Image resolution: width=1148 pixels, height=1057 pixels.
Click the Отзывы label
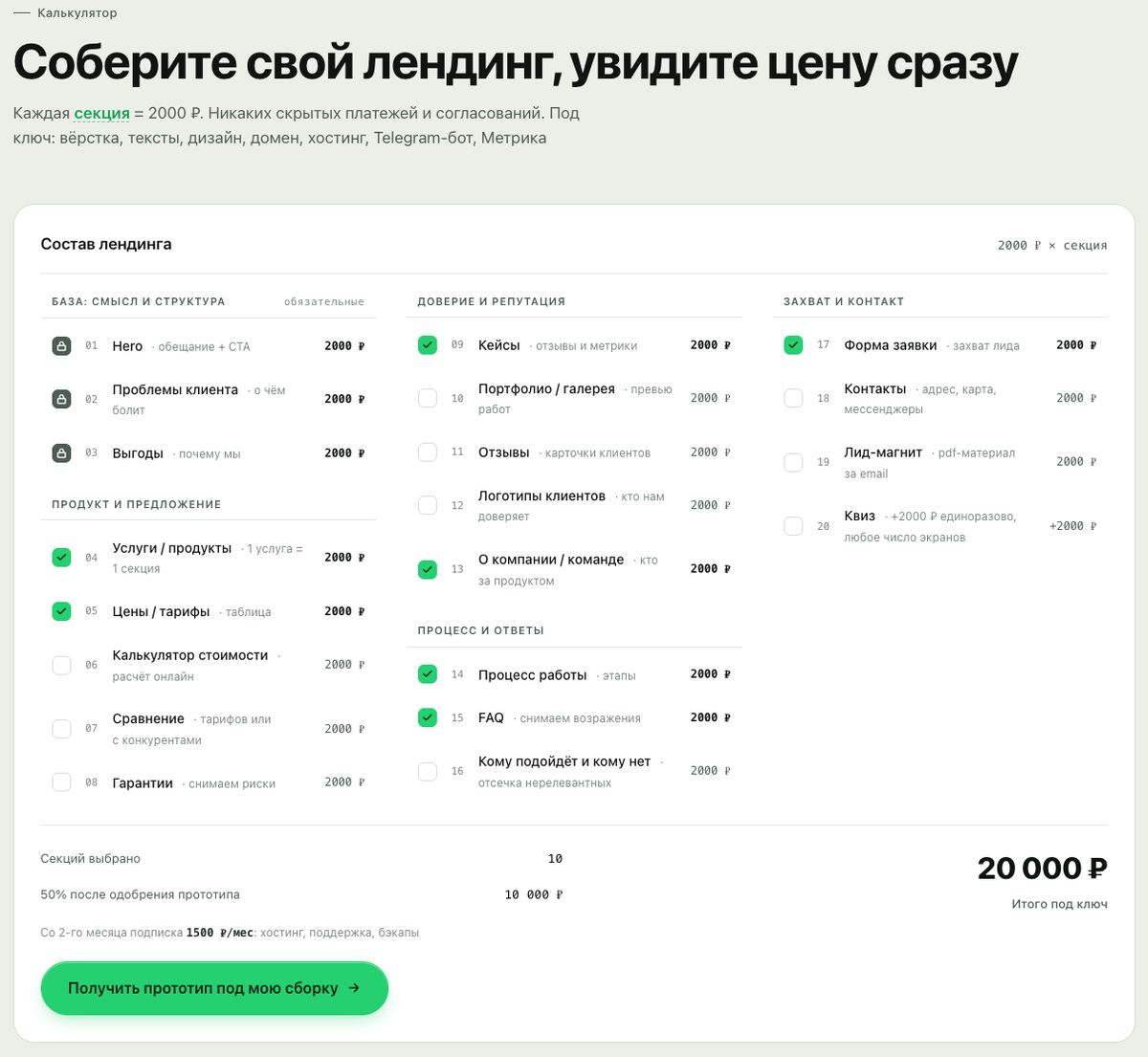point(504,452)
